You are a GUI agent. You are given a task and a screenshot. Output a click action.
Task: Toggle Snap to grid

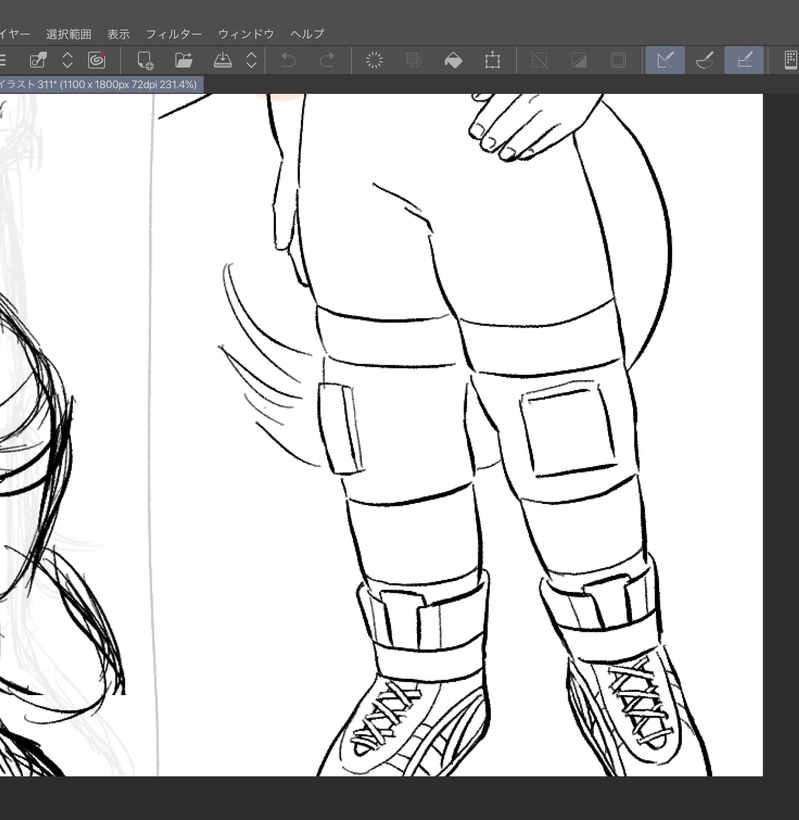click(x=744, y=60)
